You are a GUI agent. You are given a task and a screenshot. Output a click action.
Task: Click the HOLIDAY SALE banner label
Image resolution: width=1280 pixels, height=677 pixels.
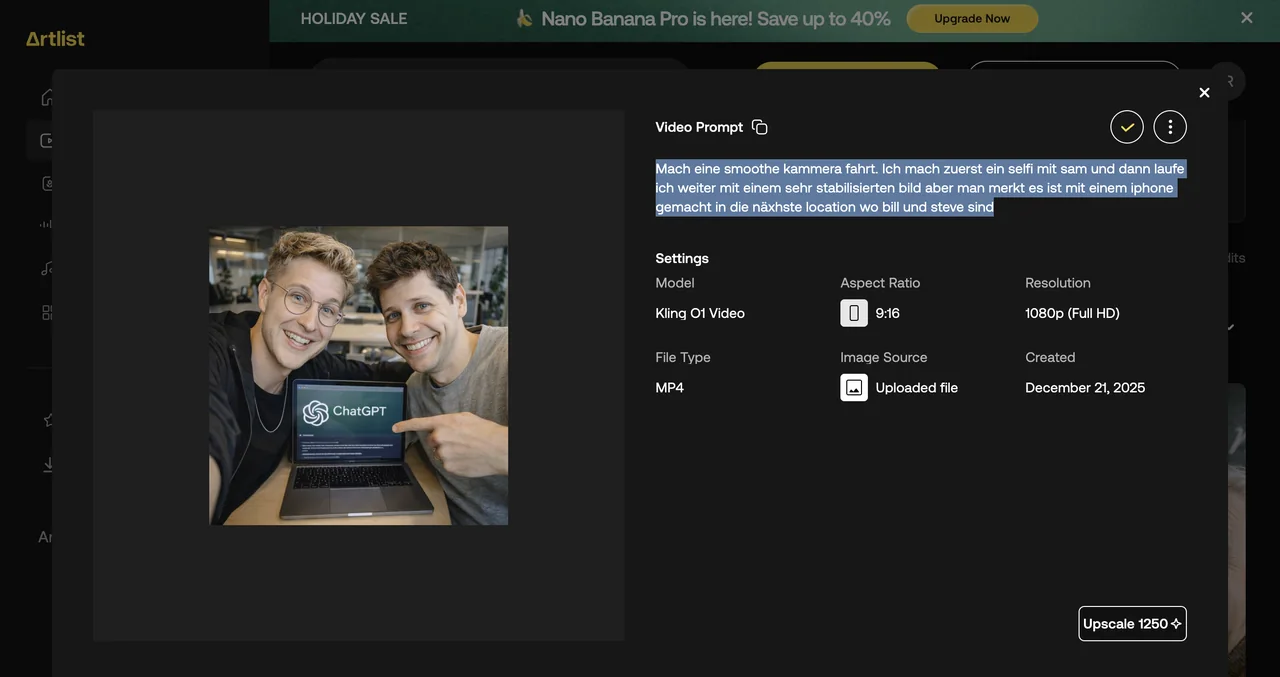[x=354, y=18]
